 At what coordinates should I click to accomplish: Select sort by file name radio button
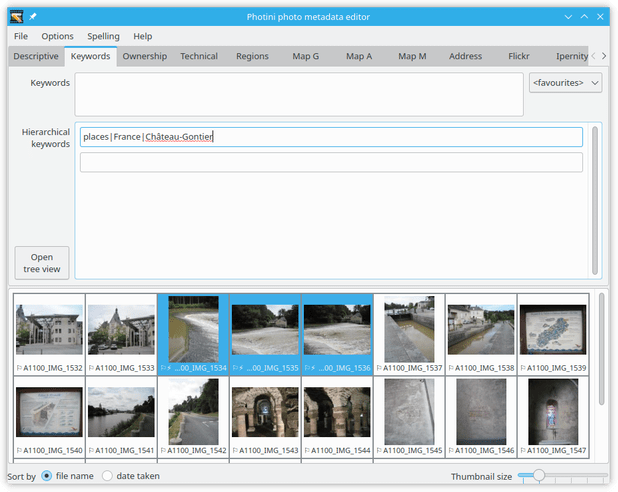(47, 476)
